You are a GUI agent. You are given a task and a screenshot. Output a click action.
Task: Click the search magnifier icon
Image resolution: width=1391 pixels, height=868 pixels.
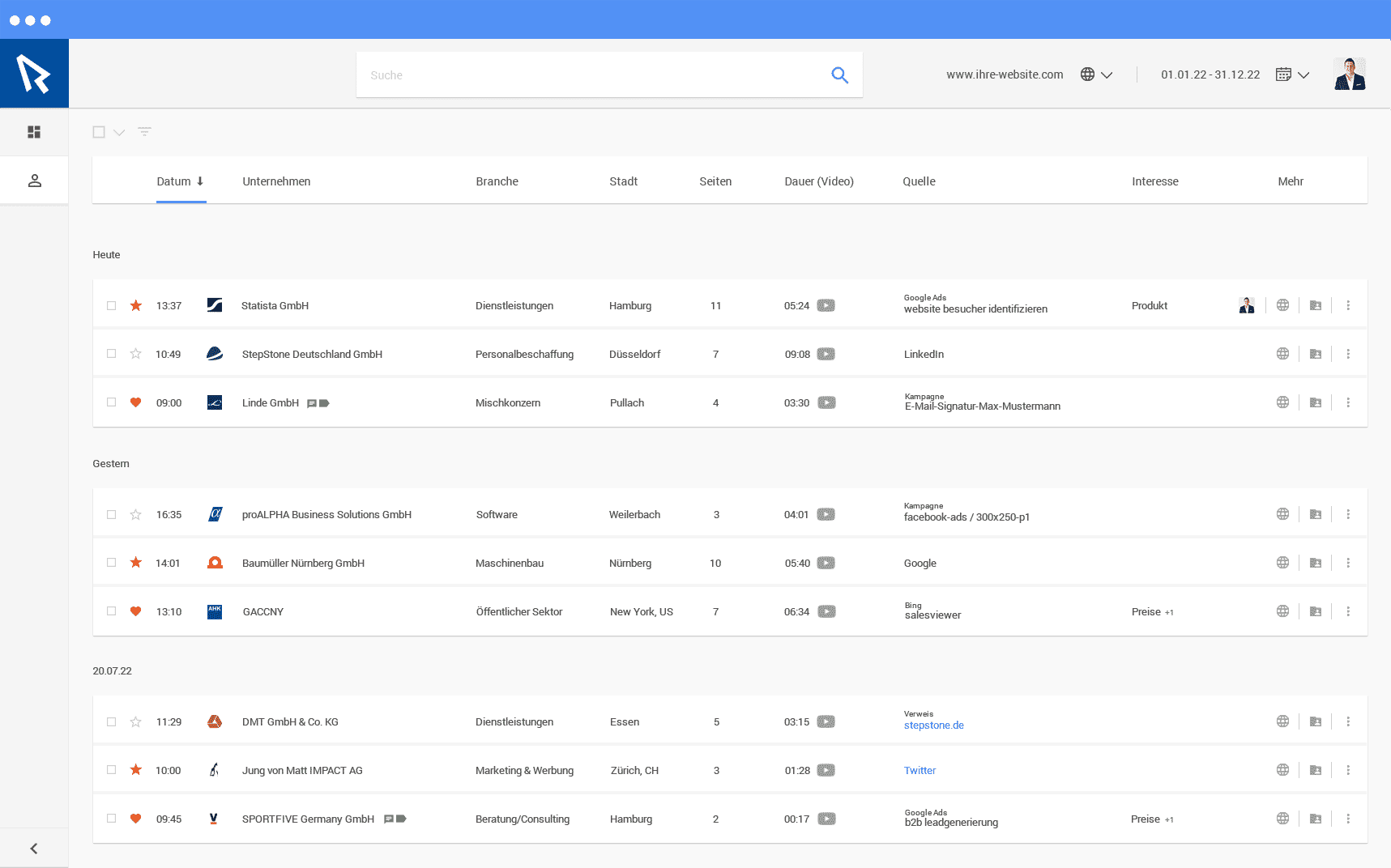click(839, 75)
